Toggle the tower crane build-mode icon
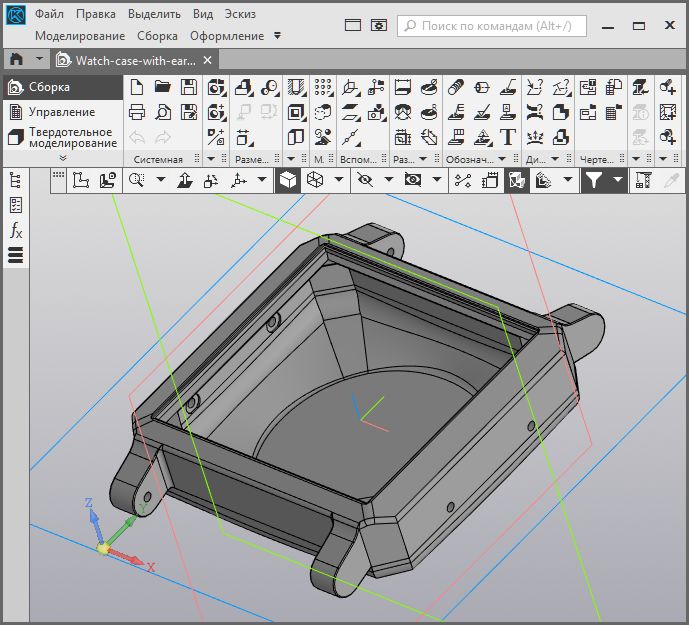This screenshot has width=689, height=625. pyautogui.click(x=643, y=180)
